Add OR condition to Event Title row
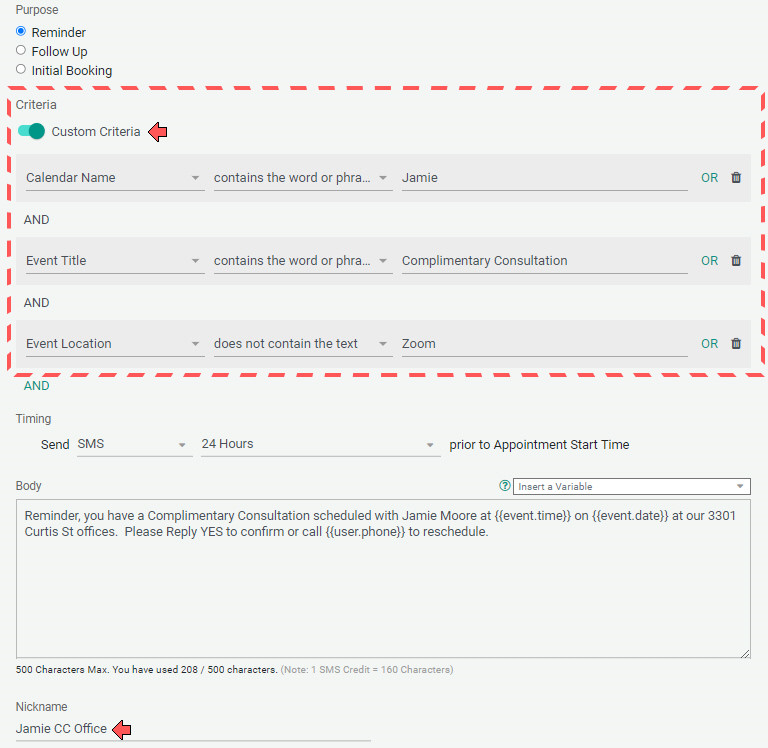Viewport: 768px width, 748px height. 709,261
